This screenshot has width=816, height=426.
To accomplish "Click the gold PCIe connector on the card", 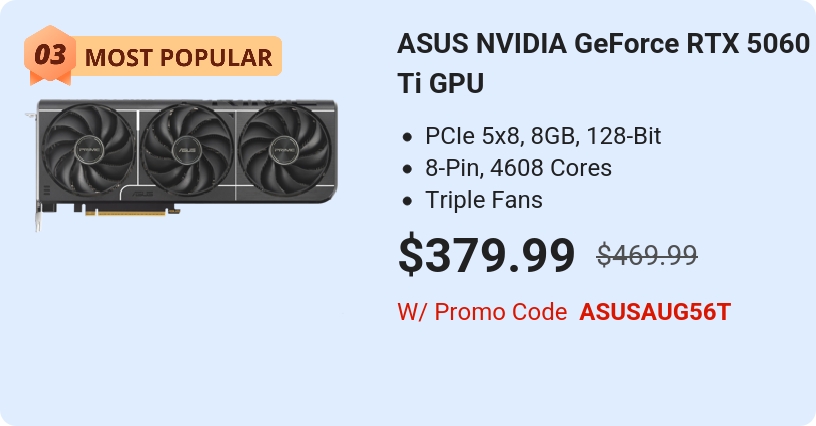I will coord(132,211).
